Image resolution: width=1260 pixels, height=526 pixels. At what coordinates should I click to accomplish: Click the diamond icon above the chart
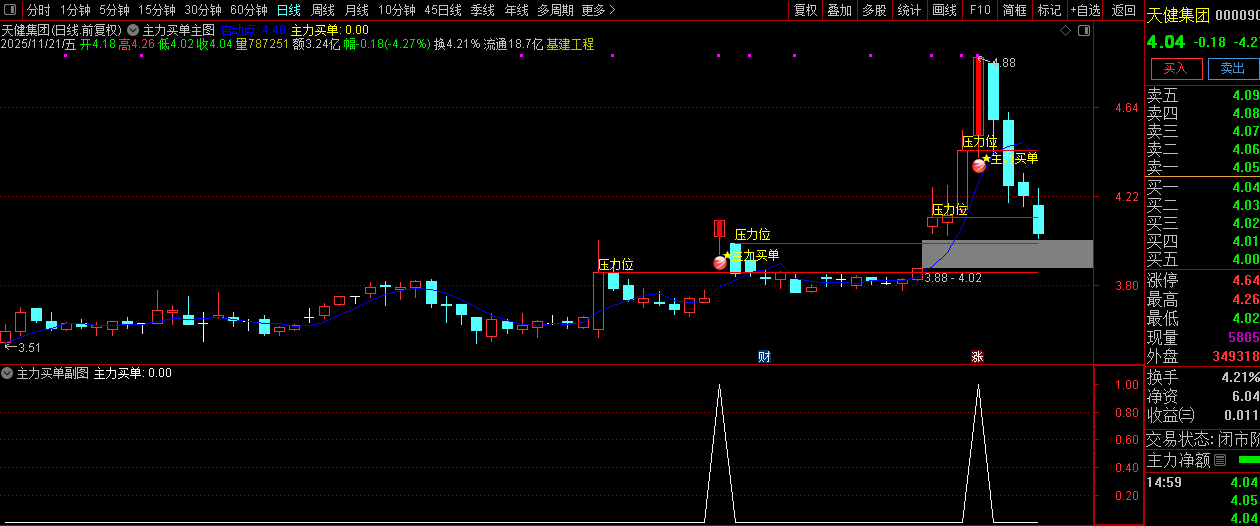coord(1065,30)
